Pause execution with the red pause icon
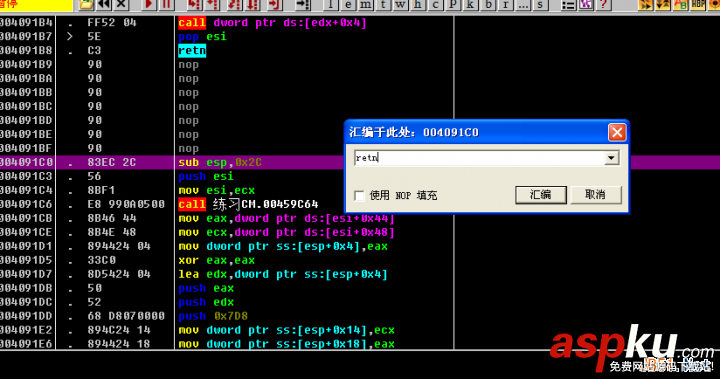This screenshot has width=720, height=379. tap(166, 5)
